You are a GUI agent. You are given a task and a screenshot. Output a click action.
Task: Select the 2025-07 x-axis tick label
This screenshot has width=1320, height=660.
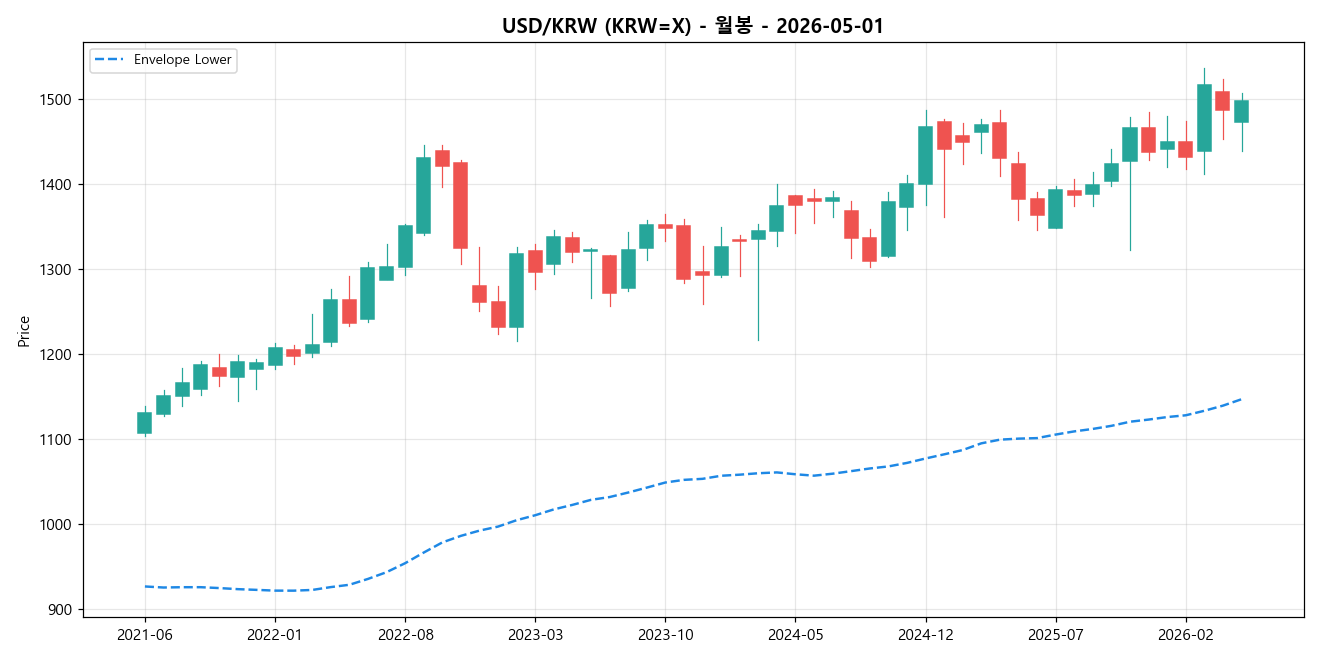pyautogui.click(x=1055, y=634)
